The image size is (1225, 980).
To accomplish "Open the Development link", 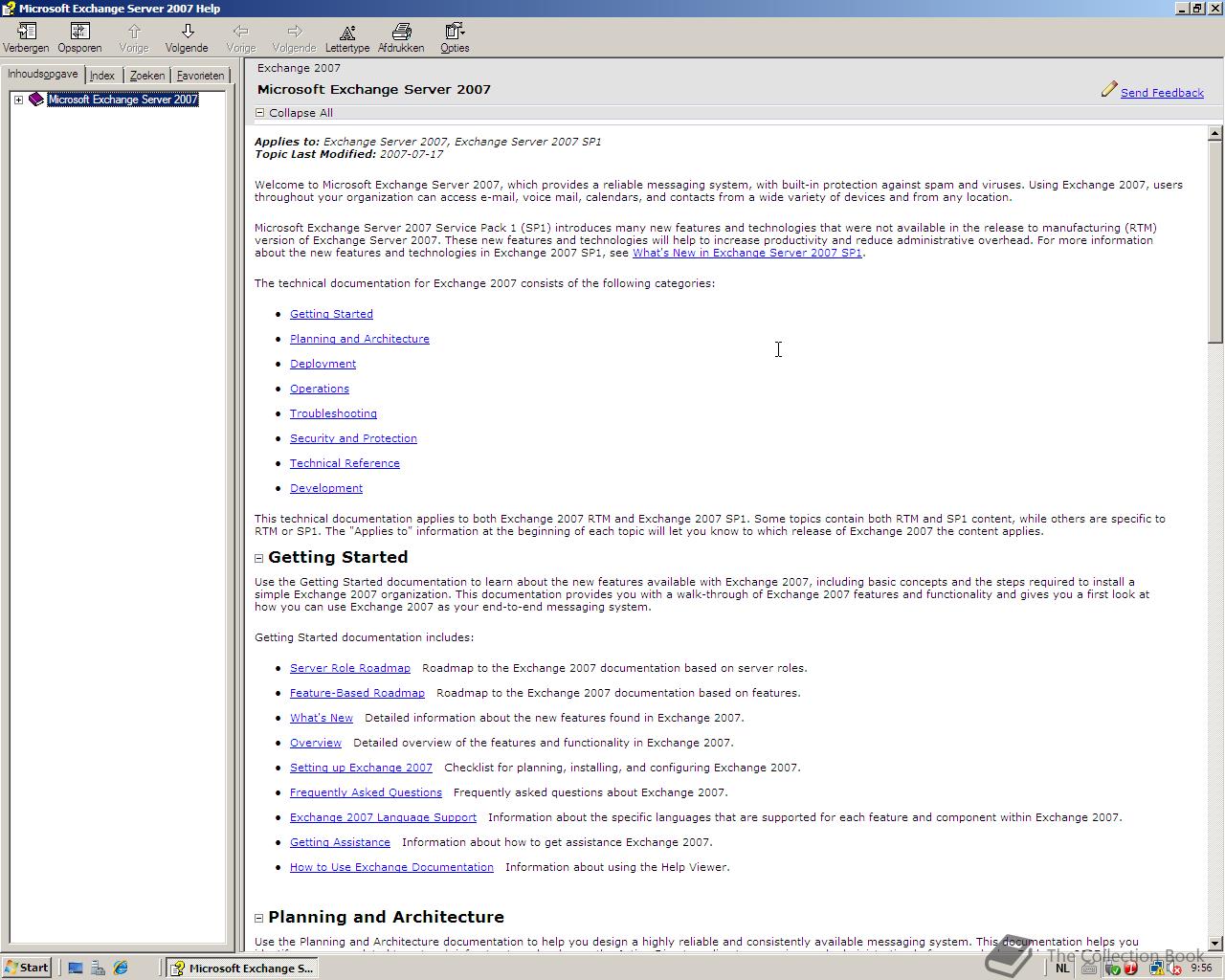I will click(326, 488).
